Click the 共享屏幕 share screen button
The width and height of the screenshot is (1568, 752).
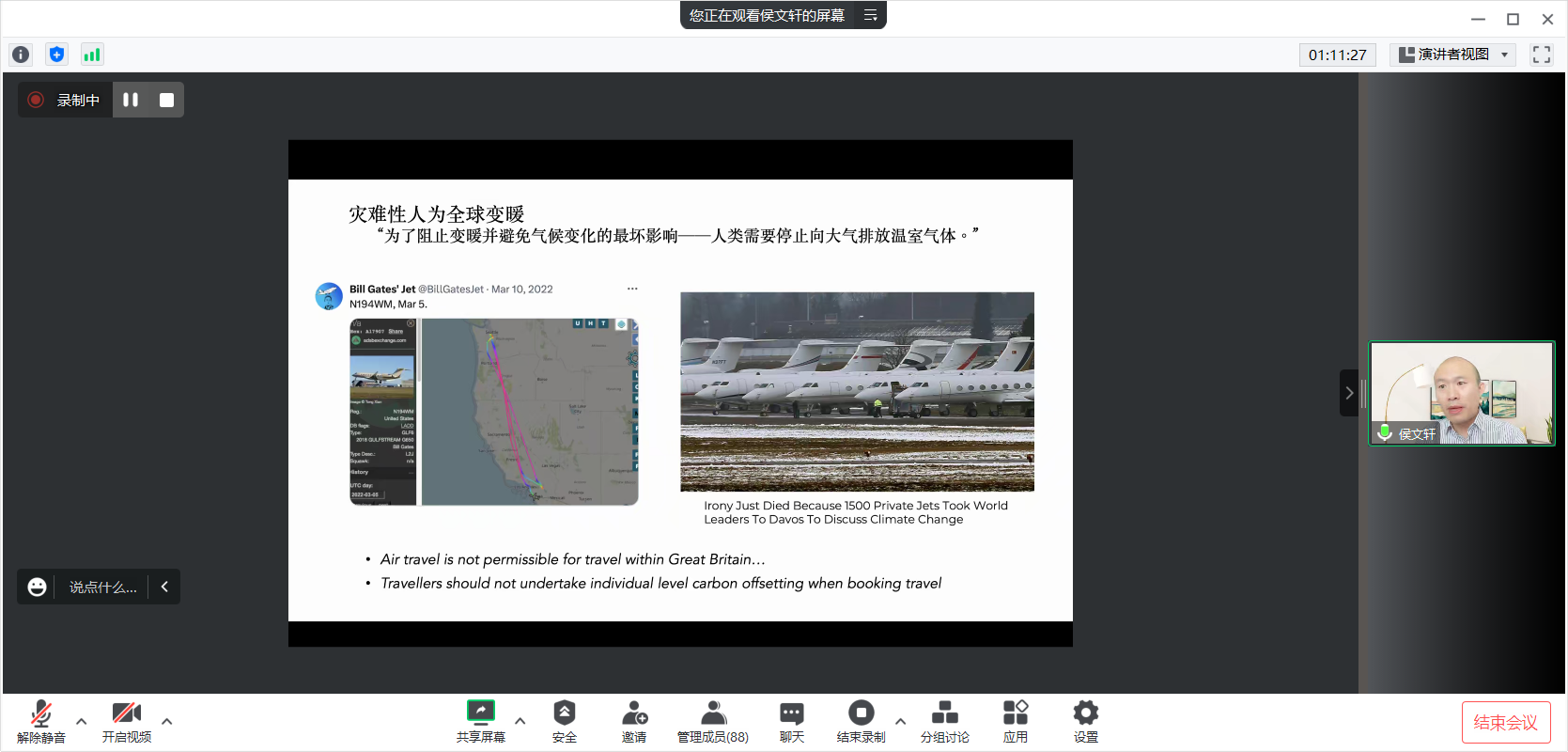coord(480,721)
